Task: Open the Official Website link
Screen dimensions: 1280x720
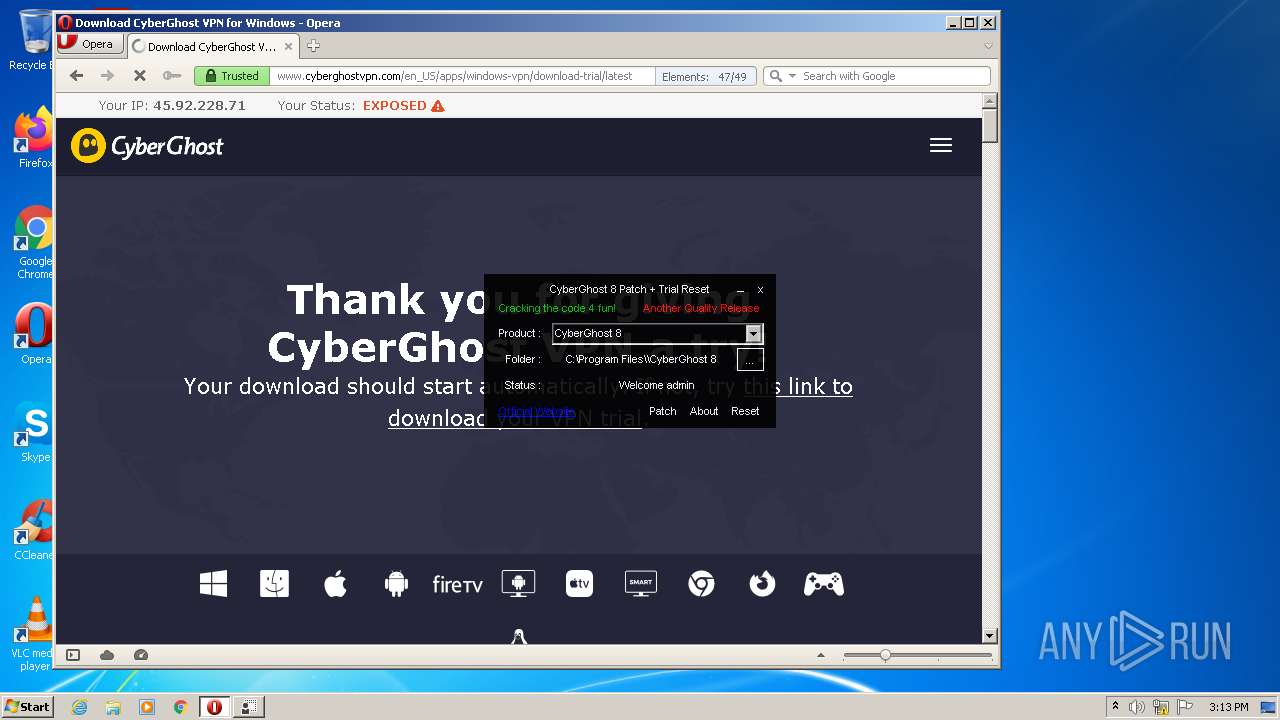Action: 536,411
